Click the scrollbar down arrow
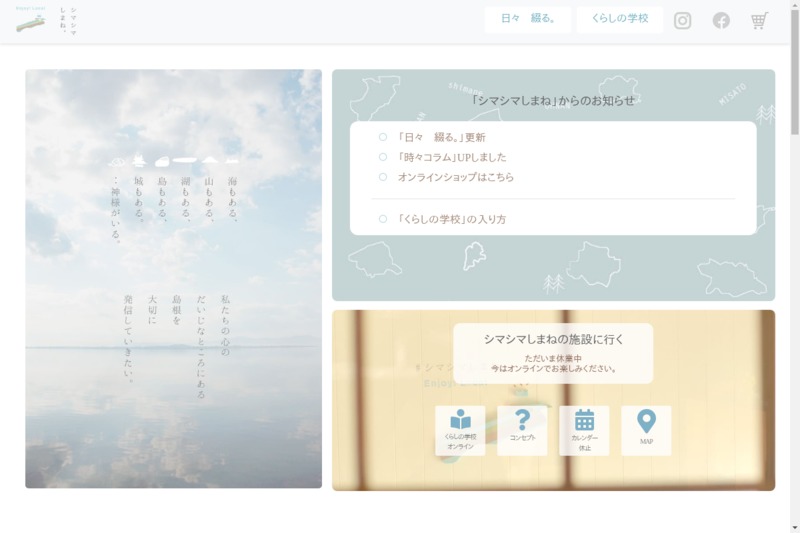The width and height of the screenshot is (800, 533). pos(794,527)
